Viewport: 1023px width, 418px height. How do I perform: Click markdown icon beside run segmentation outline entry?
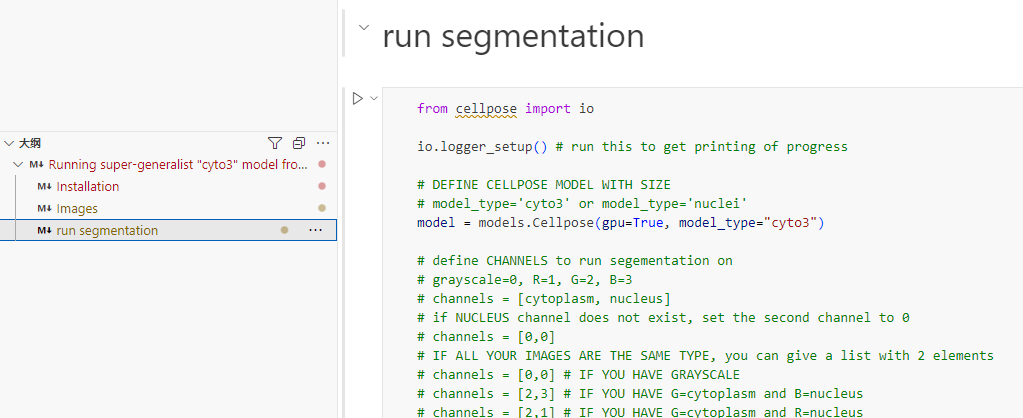44,231
